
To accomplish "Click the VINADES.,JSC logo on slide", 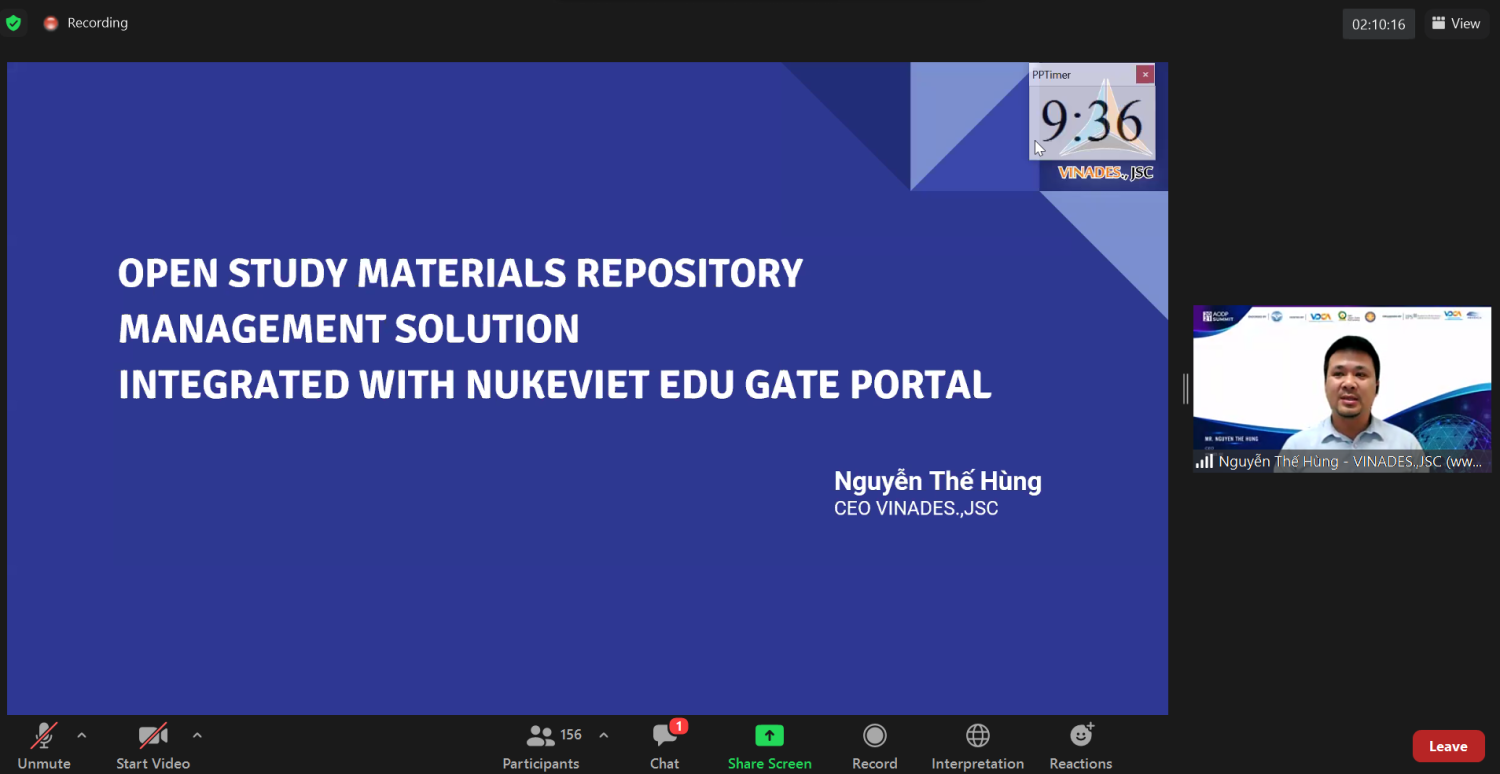I will (1105, 173).
